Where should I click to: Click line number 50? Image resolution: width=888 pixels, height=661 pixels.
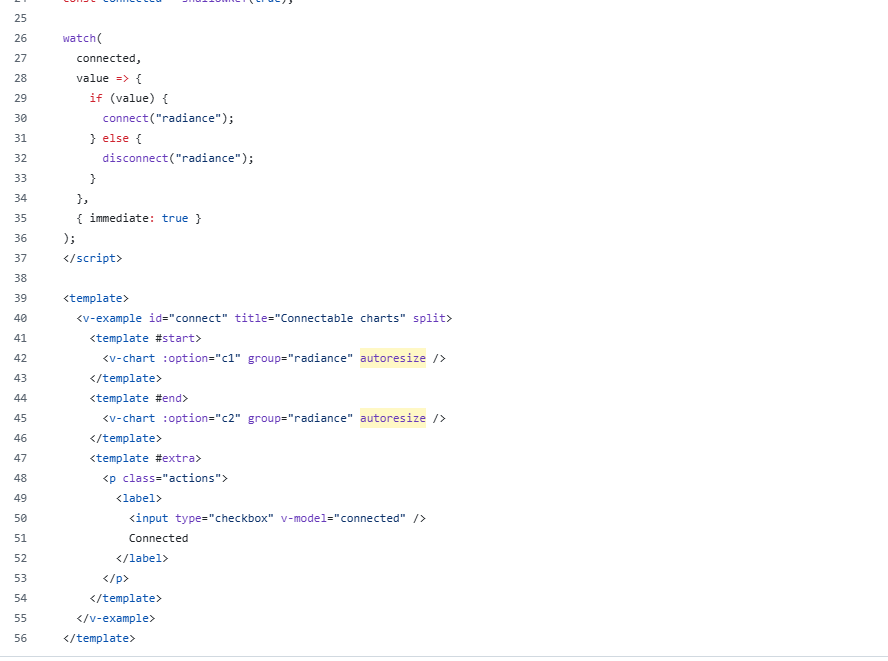coord(20,518)
